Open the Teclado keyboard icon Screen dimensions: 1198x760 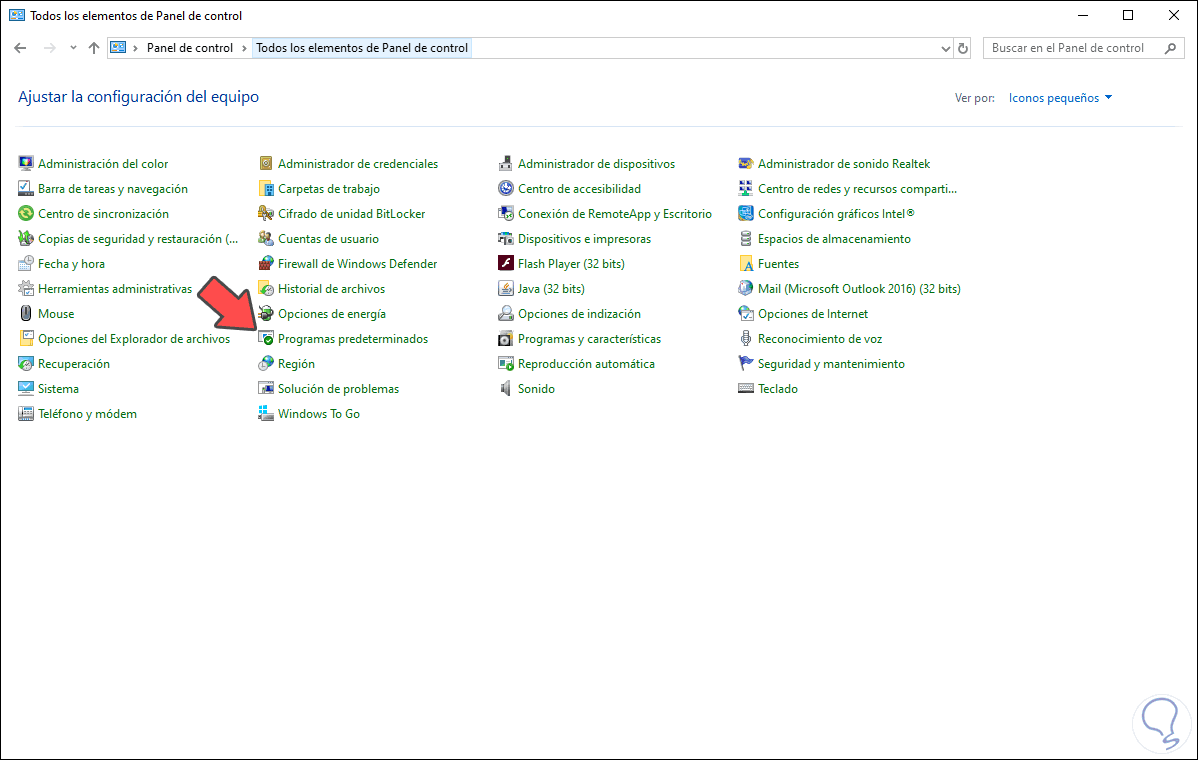coord(746,389)
